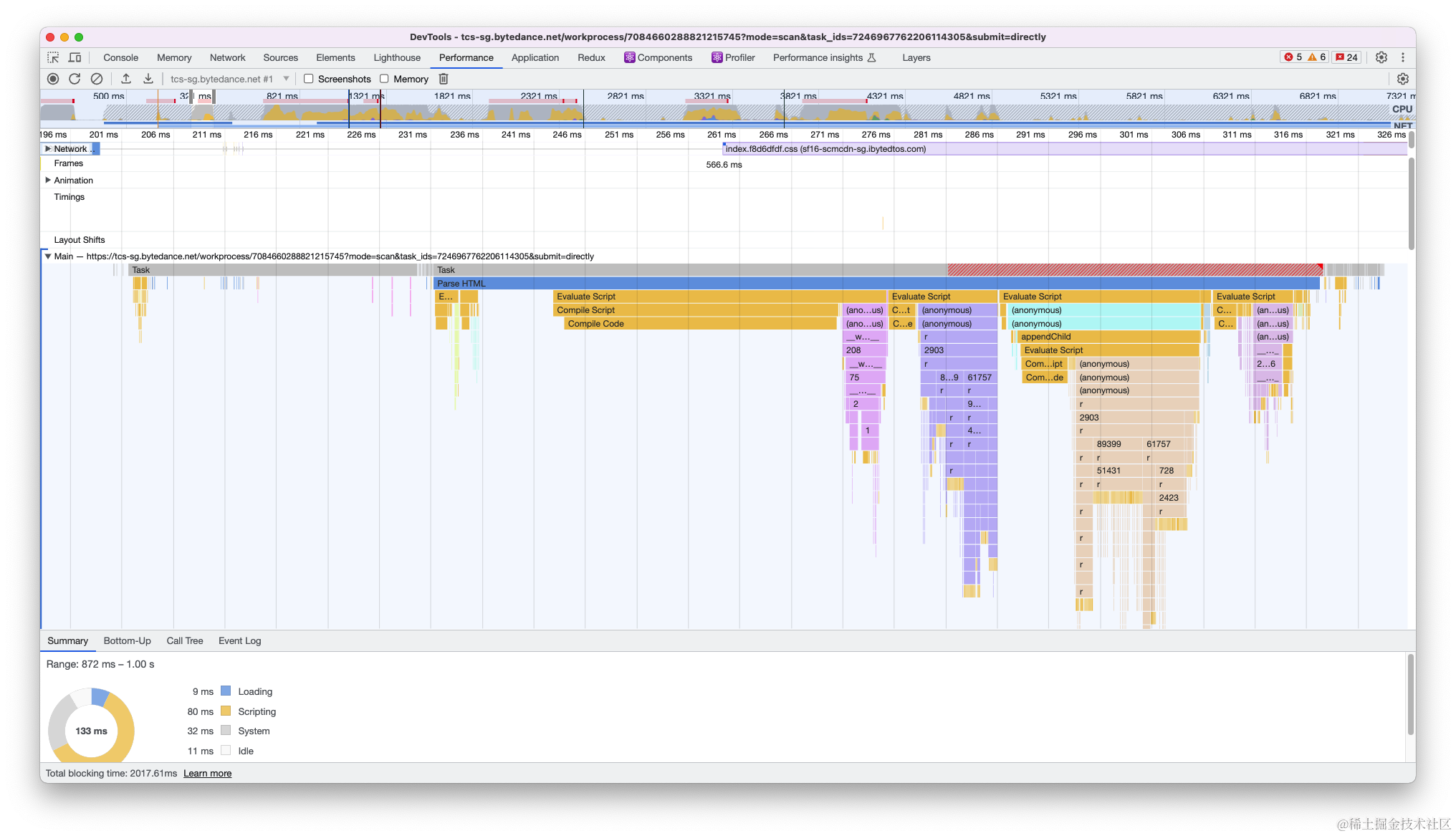Click the record performance button

pos(53,79)
